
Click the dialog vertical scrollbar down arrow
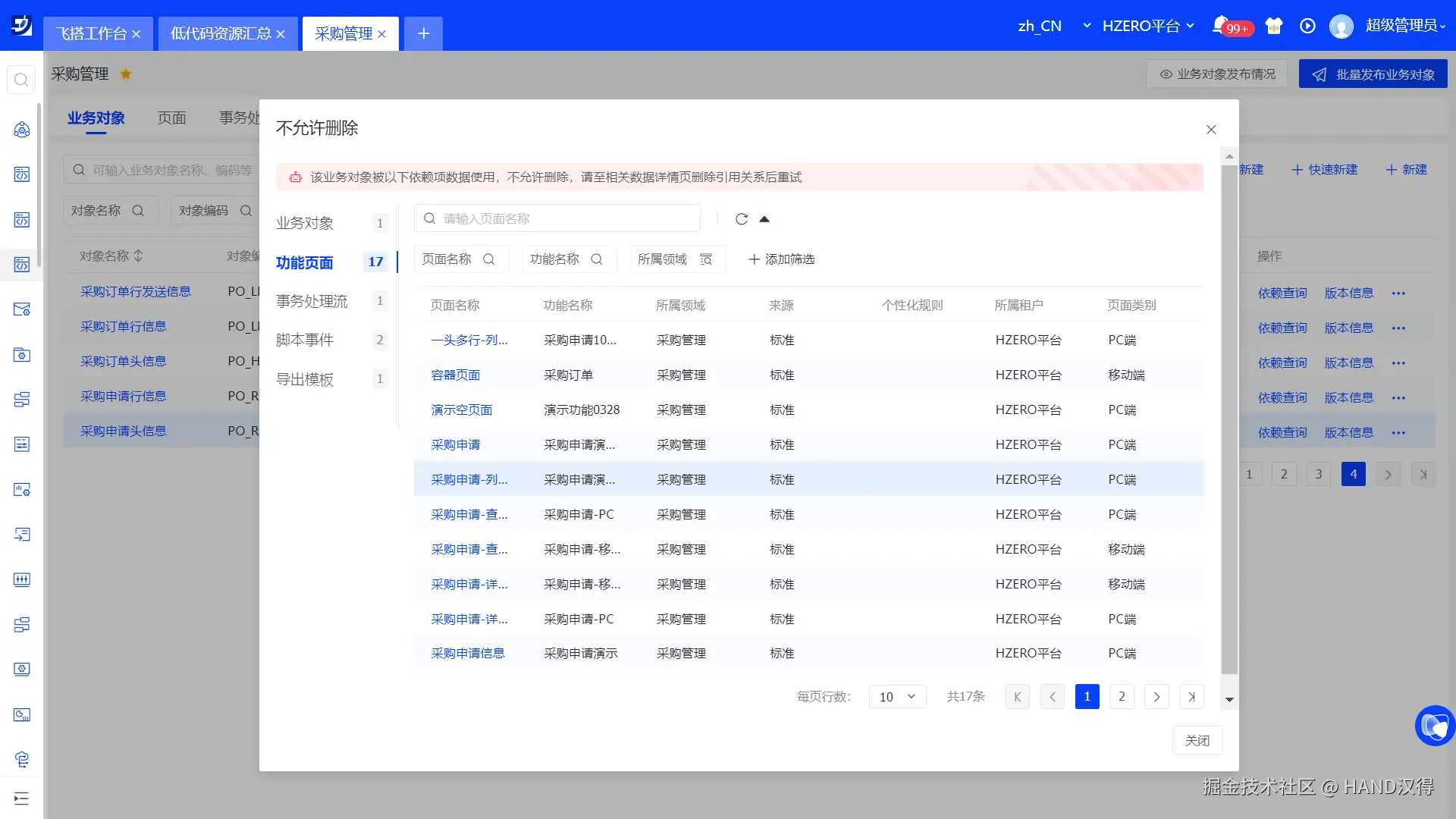click(1229, 700)
